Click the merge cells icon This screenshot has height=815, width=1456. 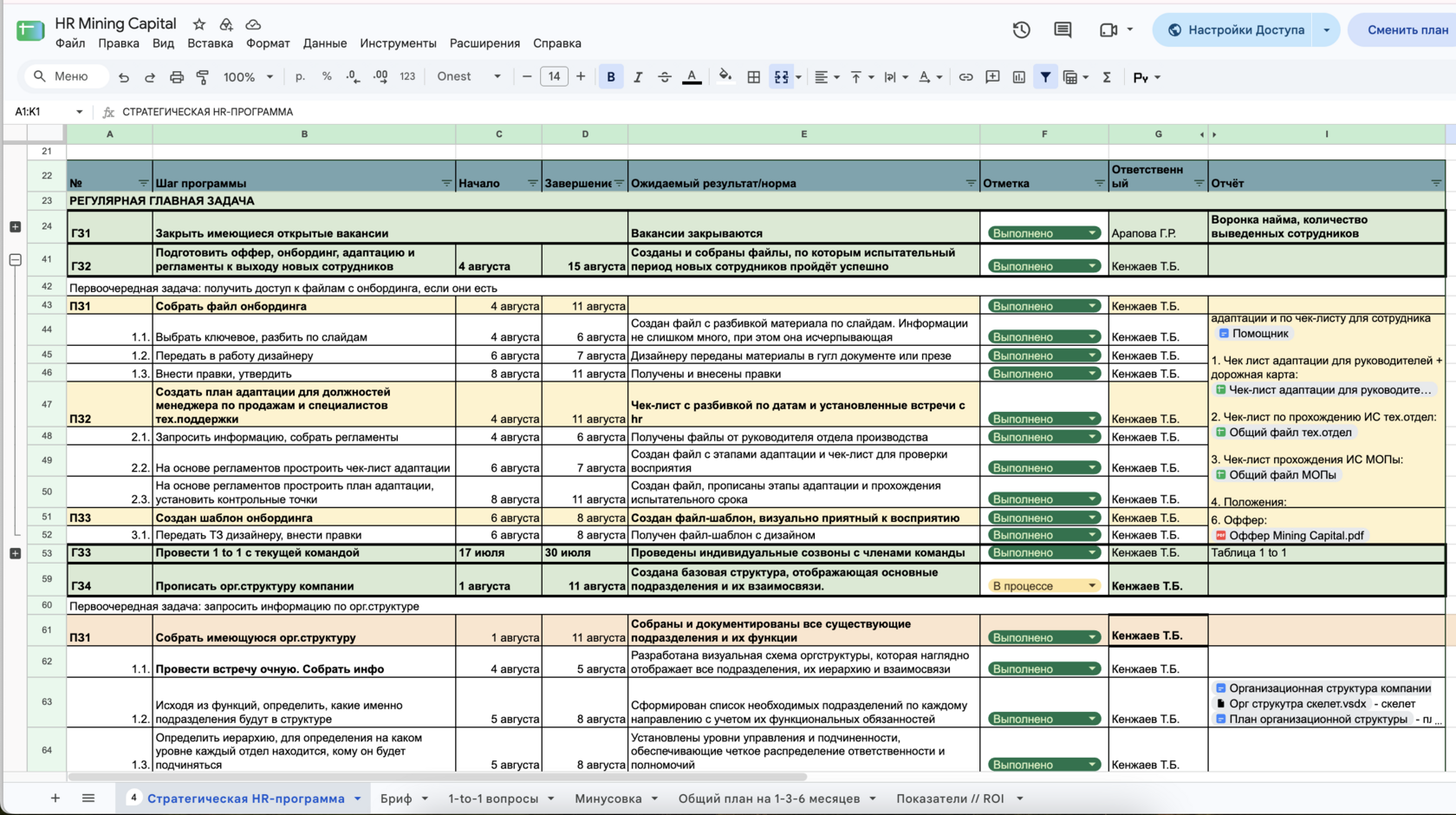(x=782, y=77)
